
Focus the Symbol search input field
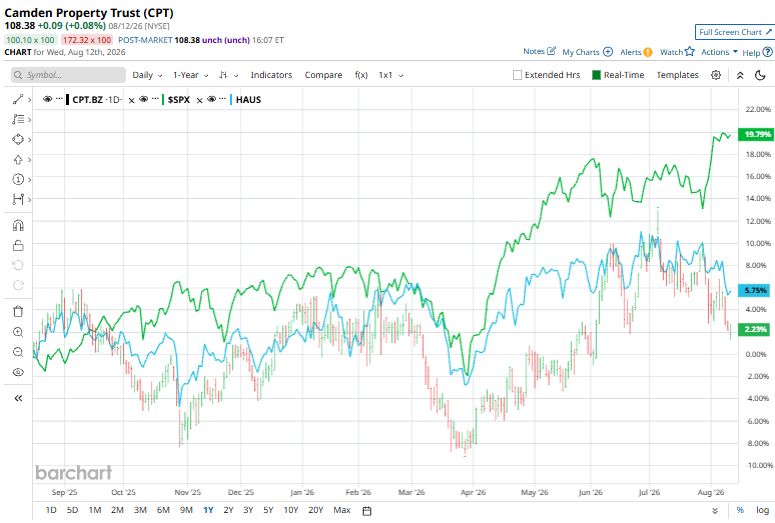coord(68,75)
